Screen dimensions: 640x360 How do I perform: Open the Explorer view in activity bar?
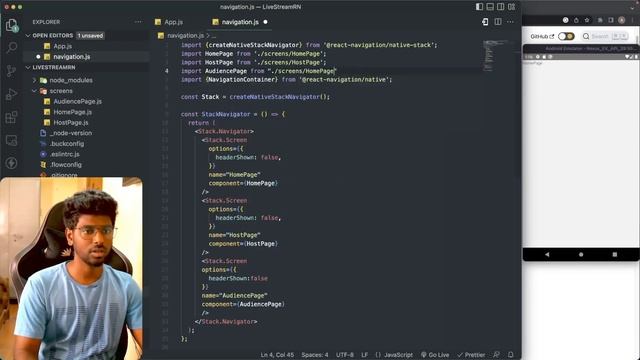point(11,25)
